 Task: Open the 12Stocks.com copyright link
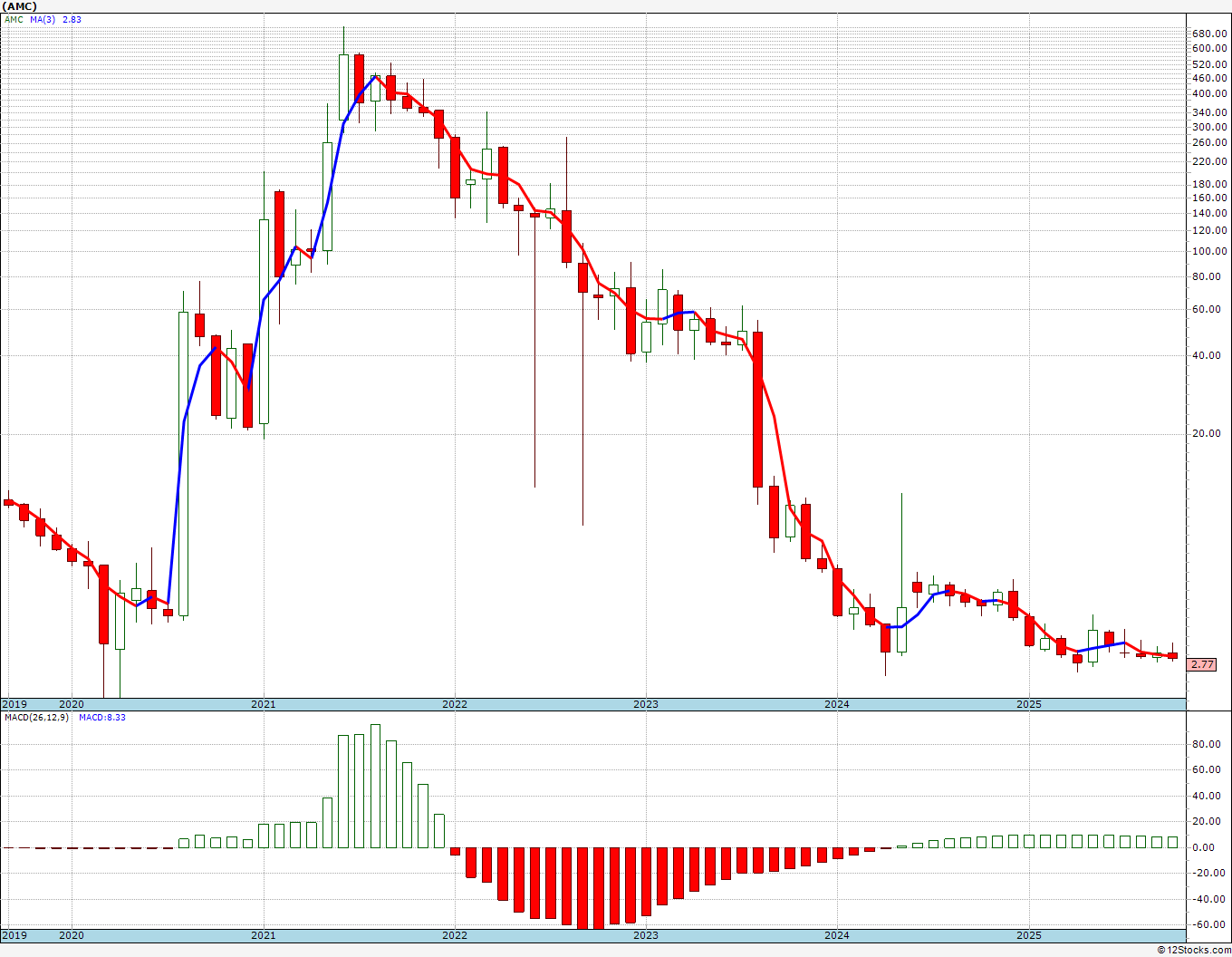pos(1194,950)
